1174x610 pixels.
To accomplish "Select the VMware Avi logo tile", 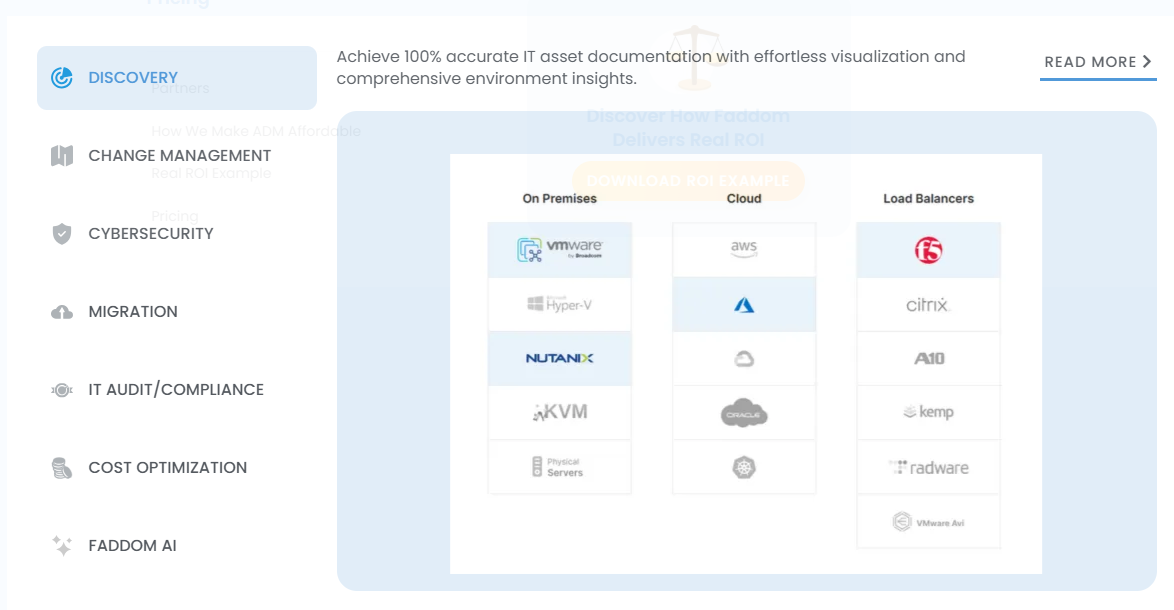I will click(x=928, y=522).
